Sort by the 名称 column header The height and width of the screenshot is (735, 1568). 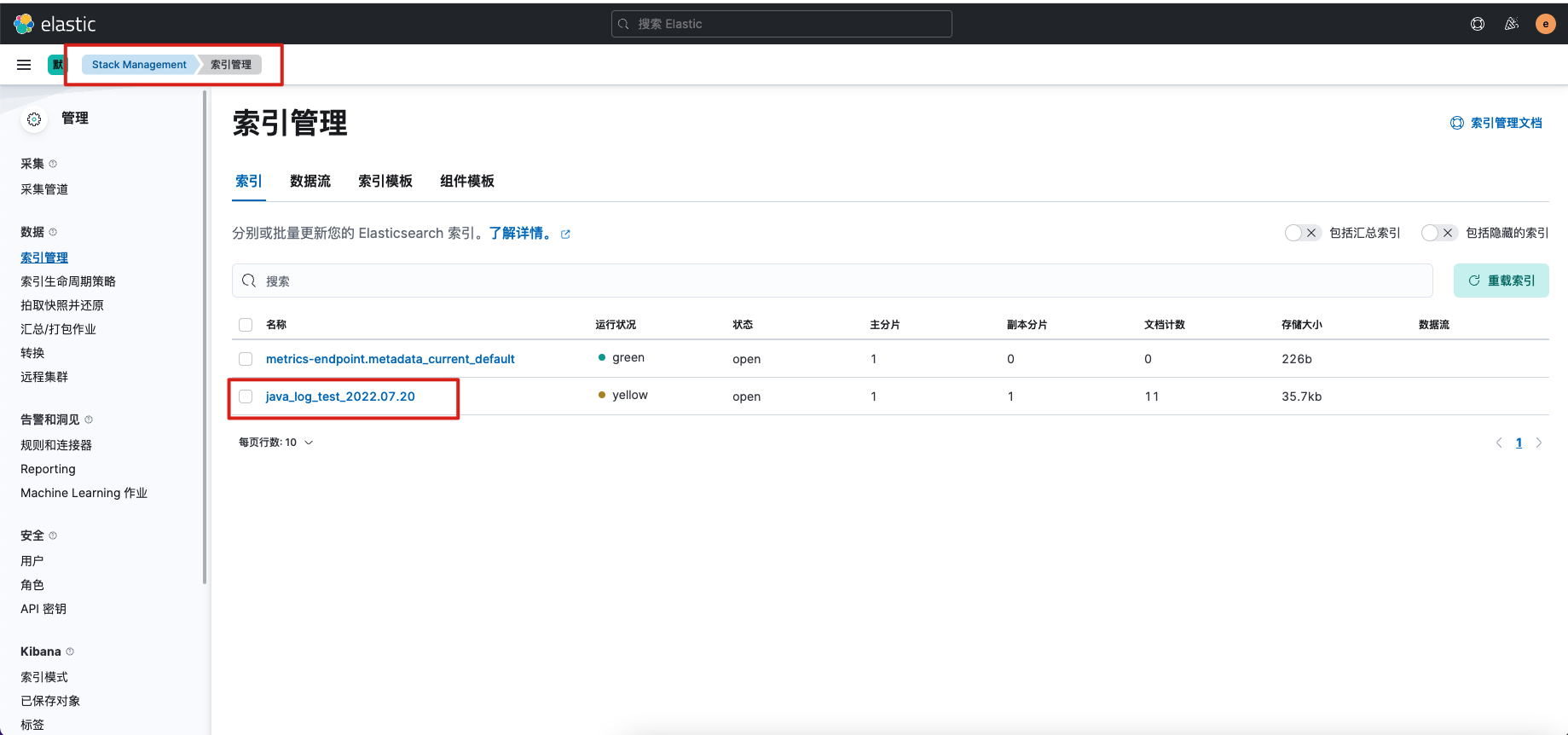276,325
